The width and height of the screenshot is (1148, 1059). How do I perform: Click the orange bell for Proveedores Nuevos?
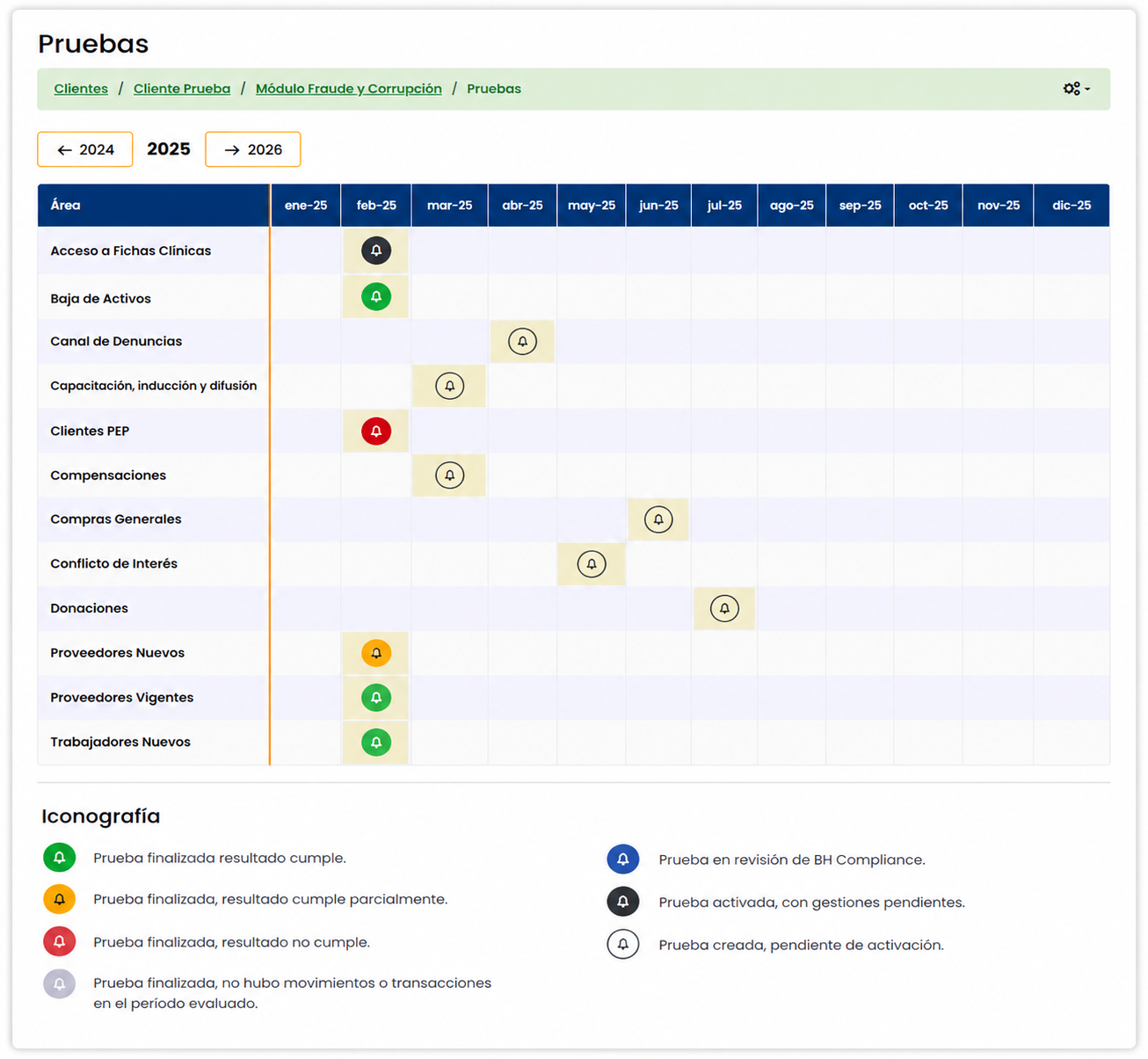tap(376, 653)
